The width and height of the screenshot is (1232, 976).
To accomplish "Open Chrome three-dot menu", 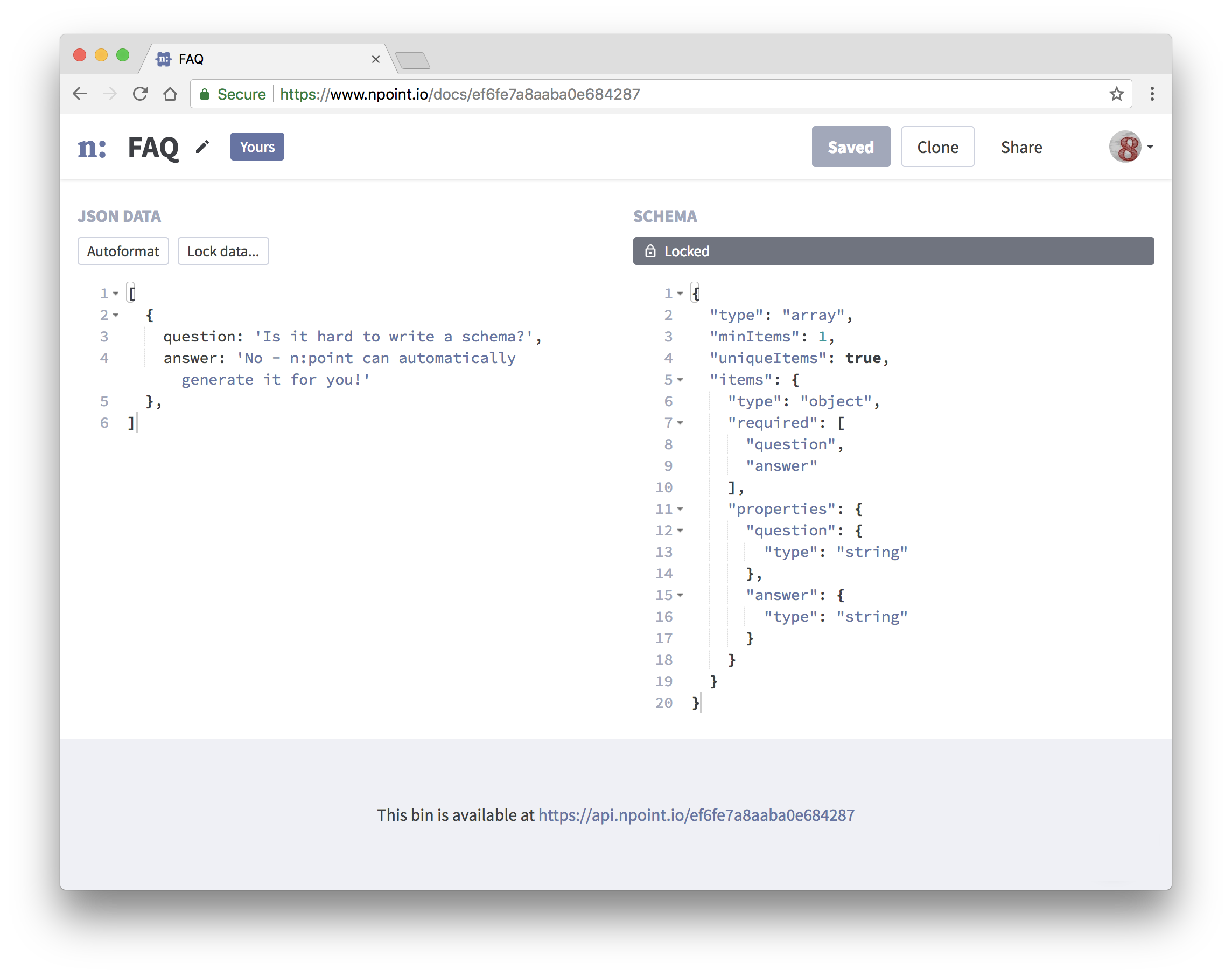I will 1151,94.
